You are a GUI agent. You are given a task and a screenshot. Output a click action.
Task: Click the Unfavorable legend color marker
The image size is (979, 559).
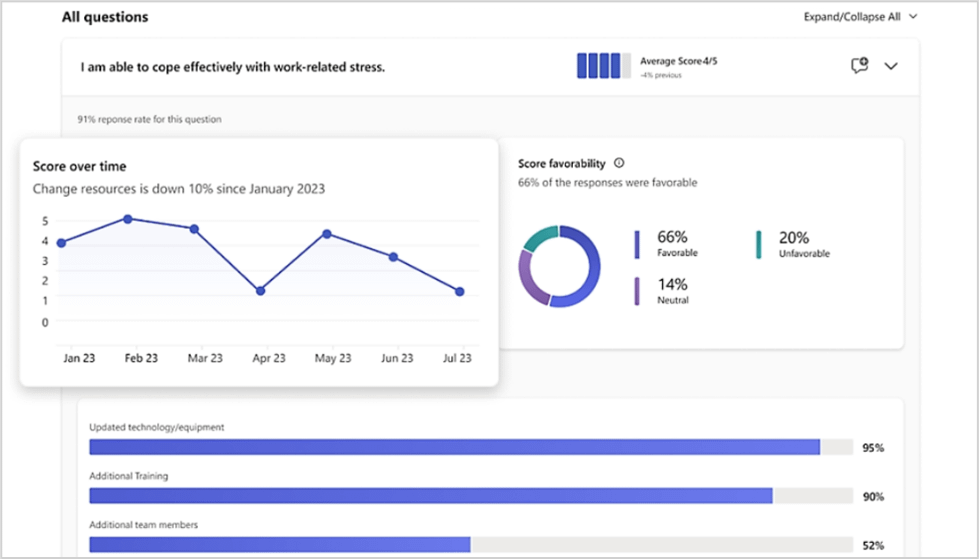[x=759, y=244]
